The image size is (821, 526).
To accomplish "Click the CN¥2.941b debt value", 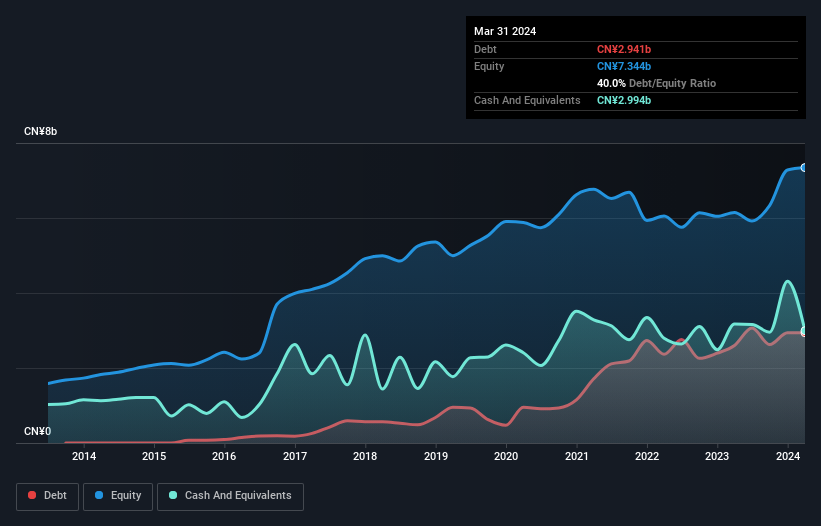I will (624, 49).
